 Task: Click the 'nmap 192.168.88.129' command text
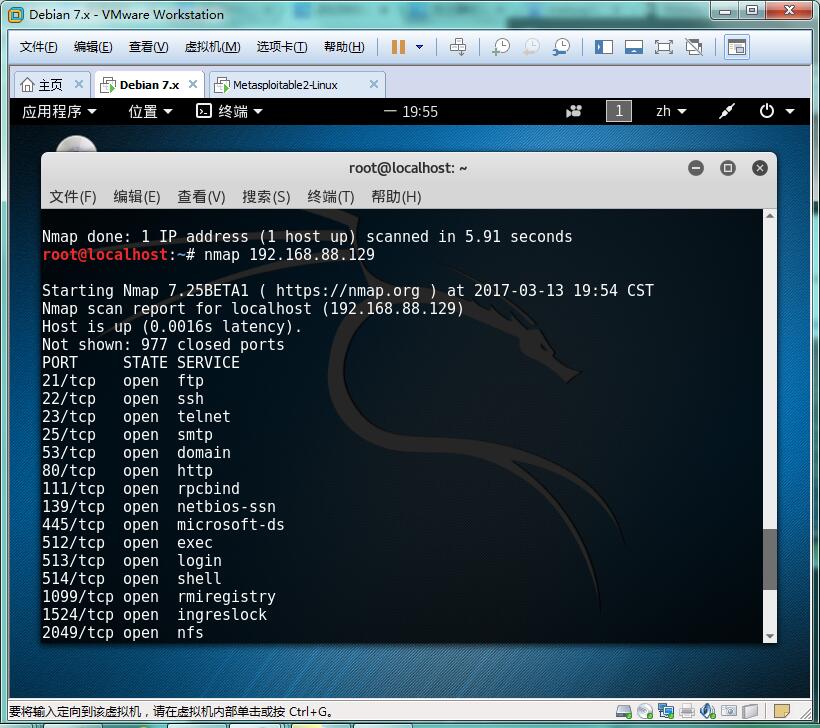point(289,255)
